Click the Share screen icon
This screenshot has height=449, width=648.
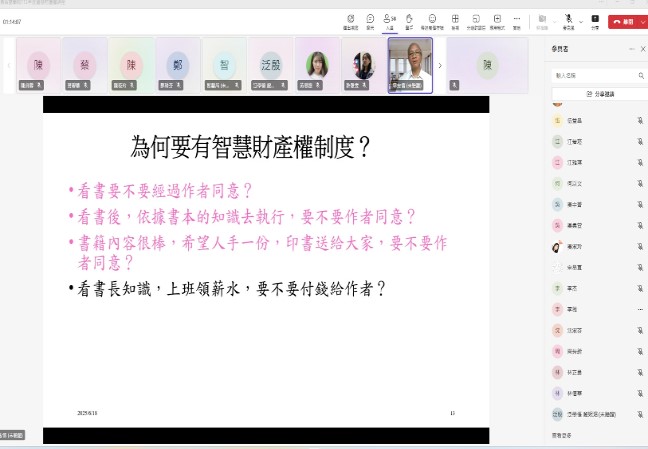[x=595, y=20]
